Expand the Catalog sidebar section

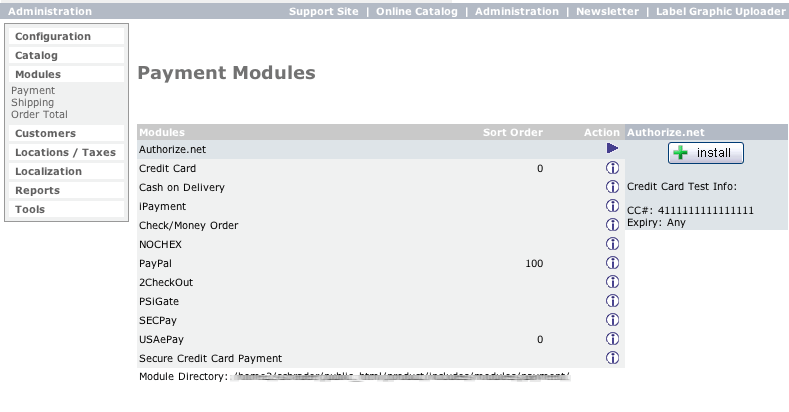coord(36,55)
